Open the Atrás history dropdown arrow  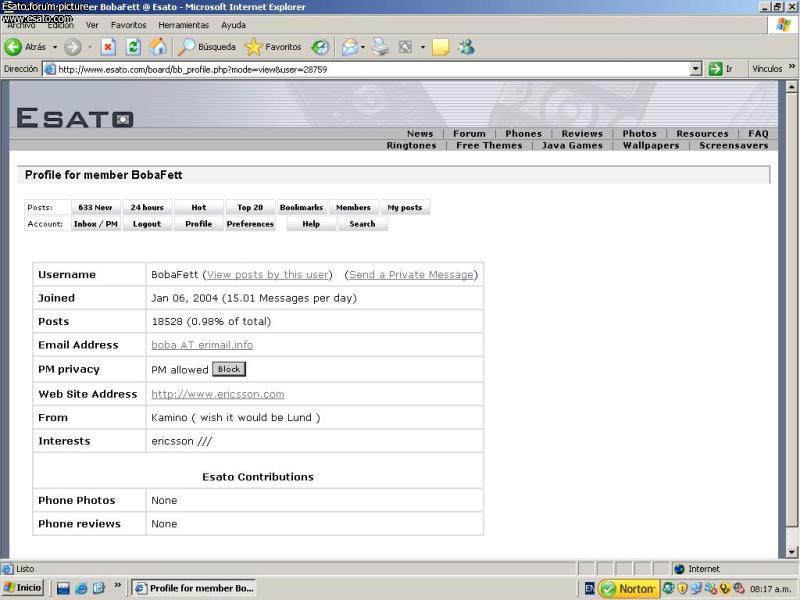[x=55, y=47]
